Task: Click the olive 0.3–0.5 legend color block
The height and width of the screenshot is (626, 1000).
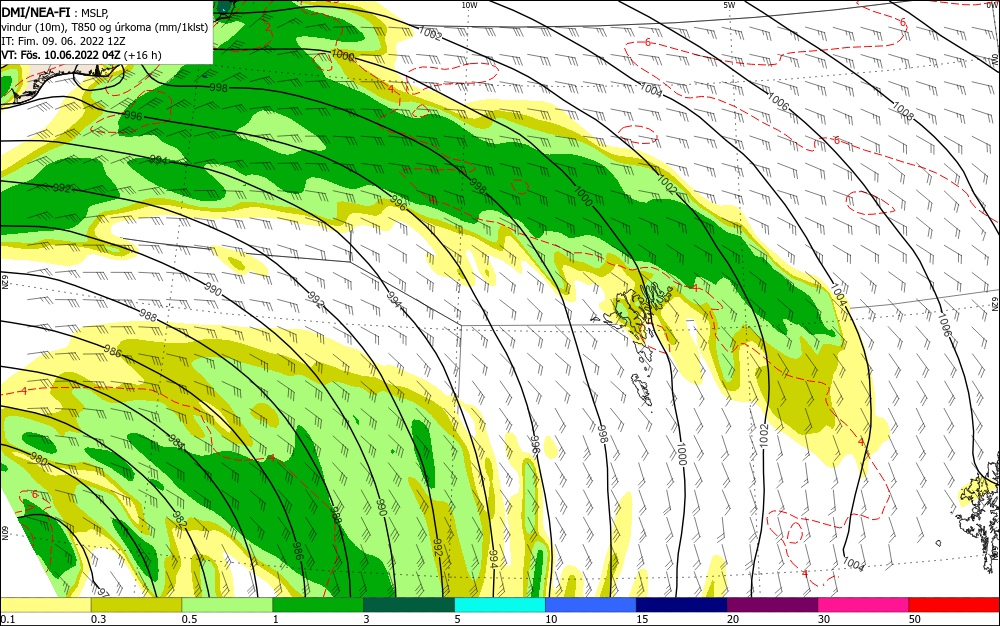Action: (136, 605)
